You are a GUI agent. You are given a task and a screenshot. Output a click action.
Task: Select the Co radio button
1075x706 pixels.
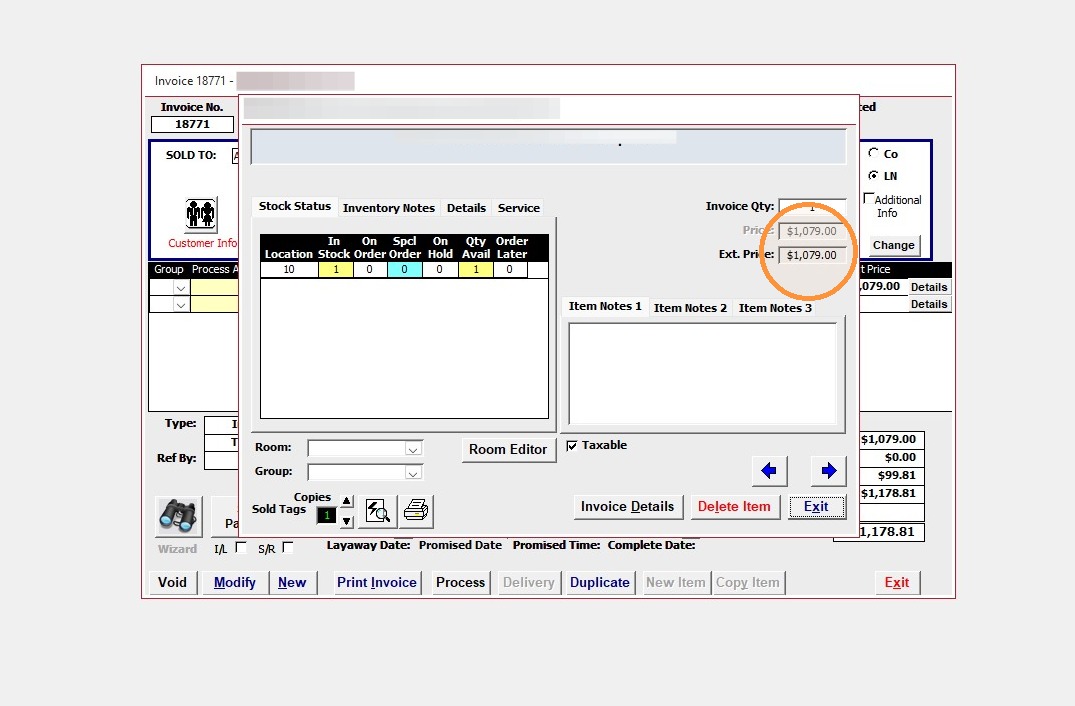873,153
